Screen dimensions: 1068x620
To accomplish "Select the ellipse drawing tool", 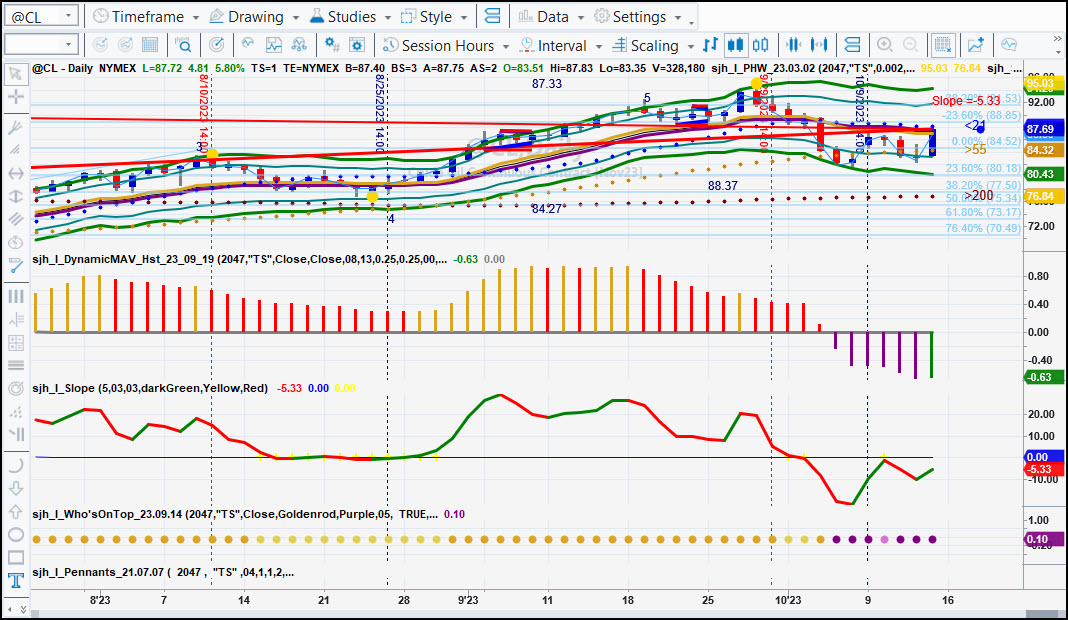I will click(x=15, y=534).
